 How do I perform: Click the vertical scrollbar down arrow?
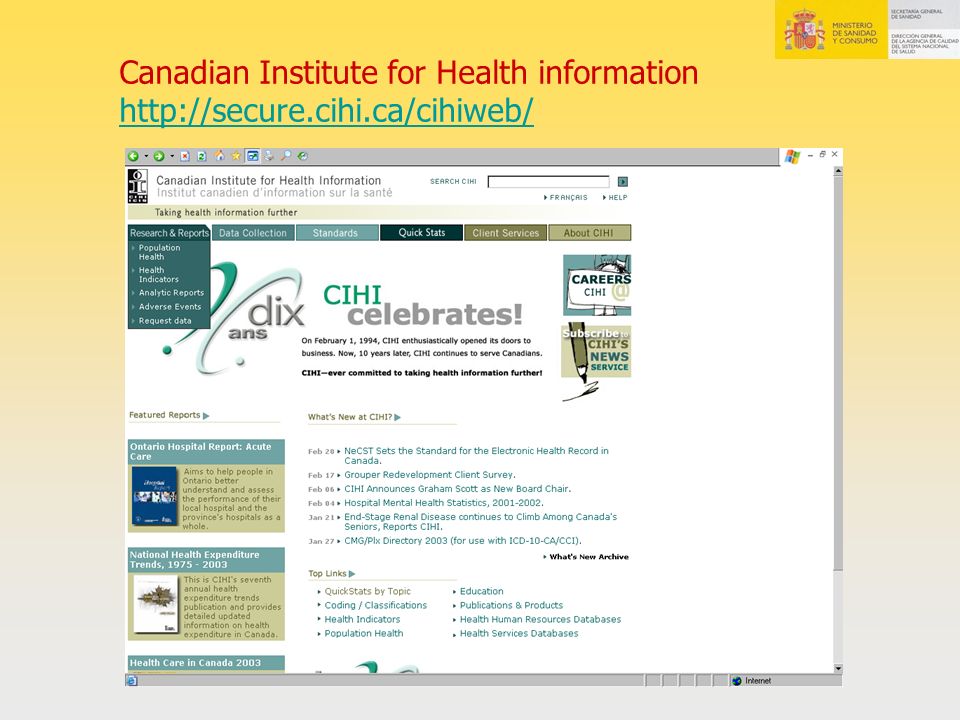coord(838,669)
